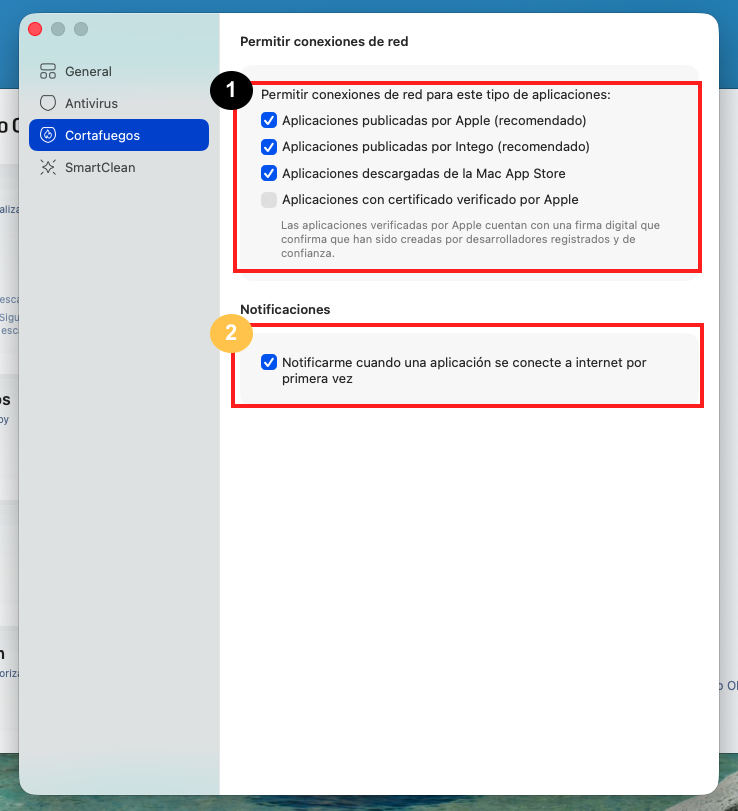Image resolution: width=738 pixels, height=811 pixels.
Task: Uncheck Aplicaciones descargadas de la Mac App Store
Action: point(269,173)
